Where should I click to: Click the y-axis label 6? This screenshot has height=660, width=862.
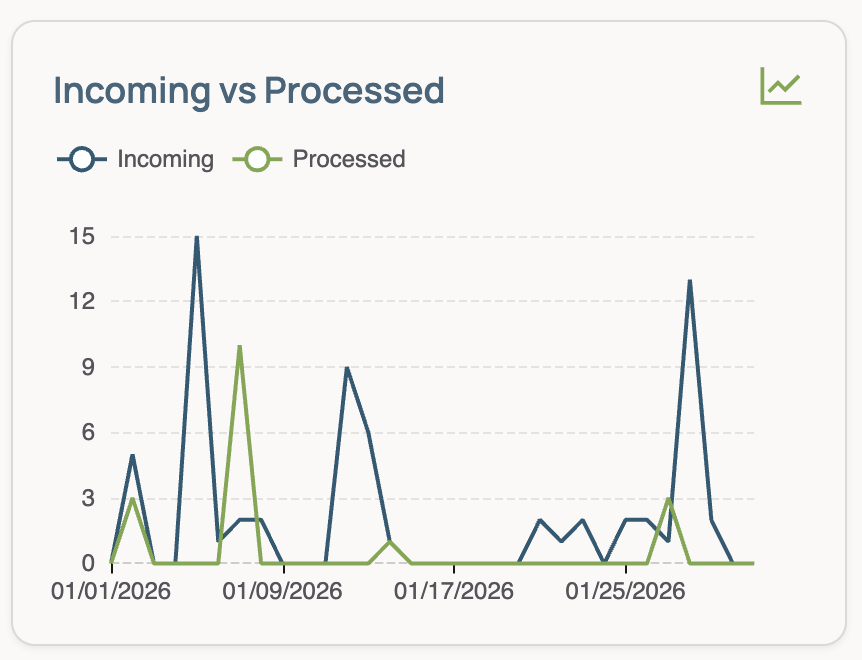click(x=89, y=432)
